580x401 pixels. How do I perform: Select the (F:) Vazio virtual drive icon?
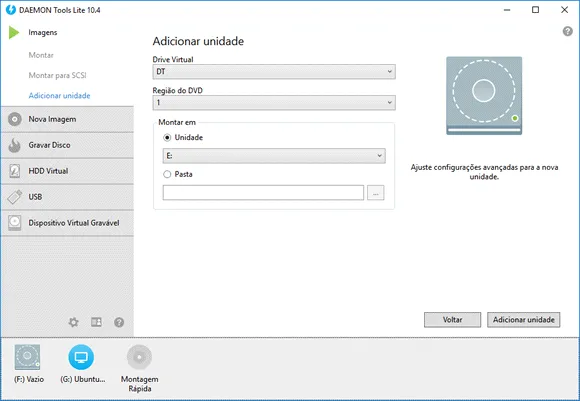(x=27, y=357)
